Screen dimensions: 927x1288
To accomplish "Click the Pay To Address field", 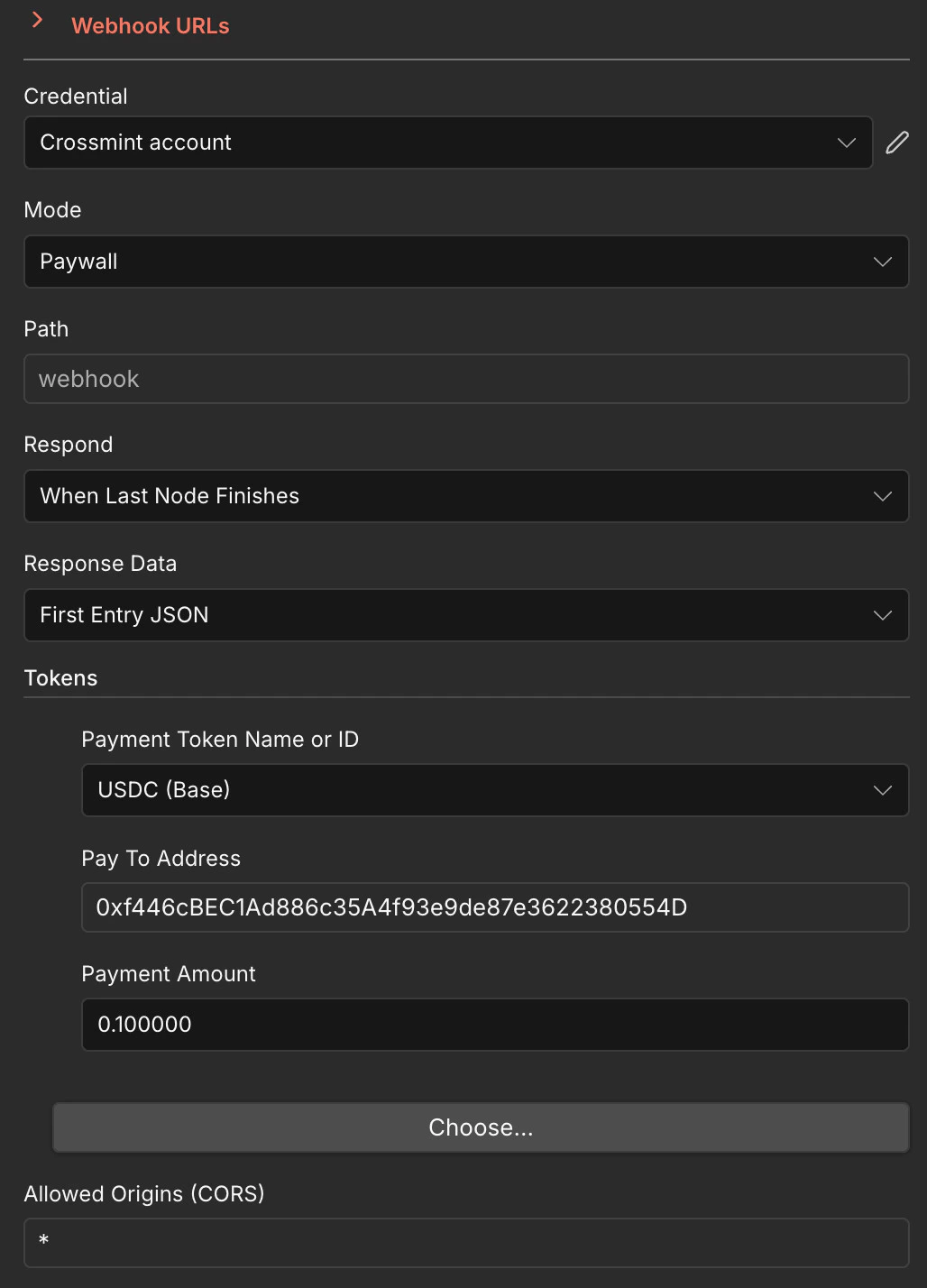I will click(496, 907).
